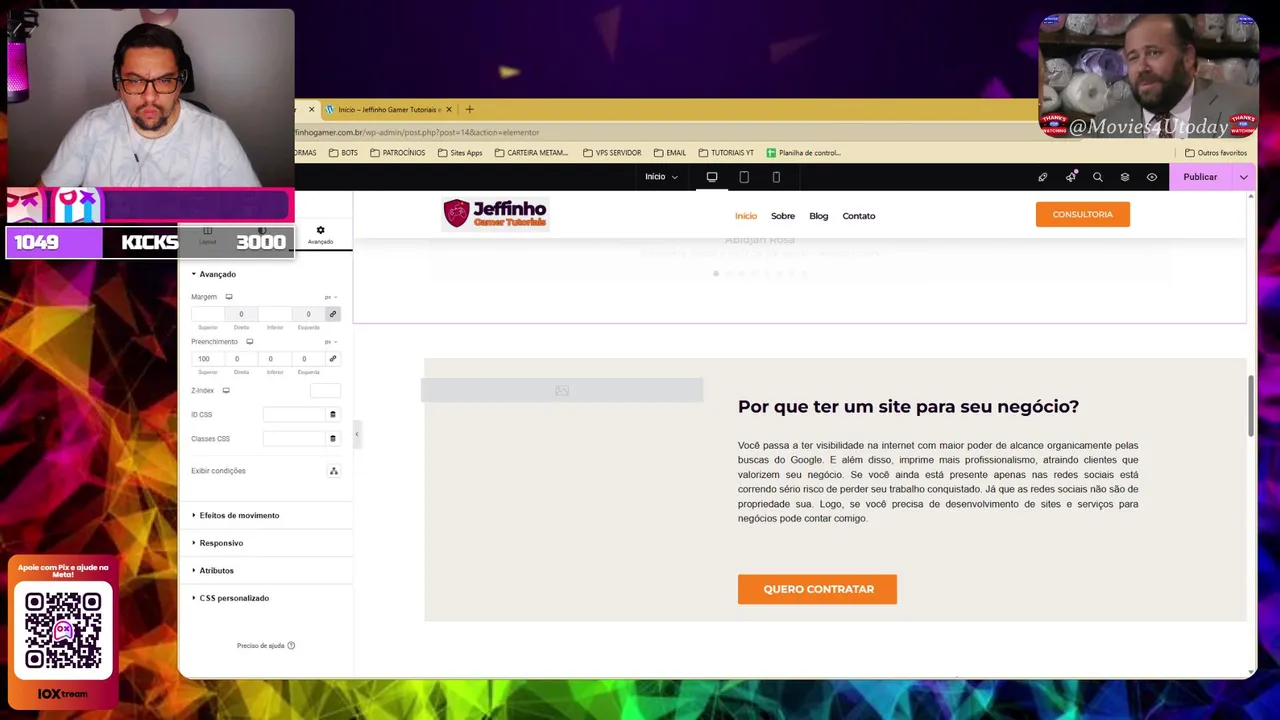
Task: Click the Classes CSS input field
Action: pos(295,438)
